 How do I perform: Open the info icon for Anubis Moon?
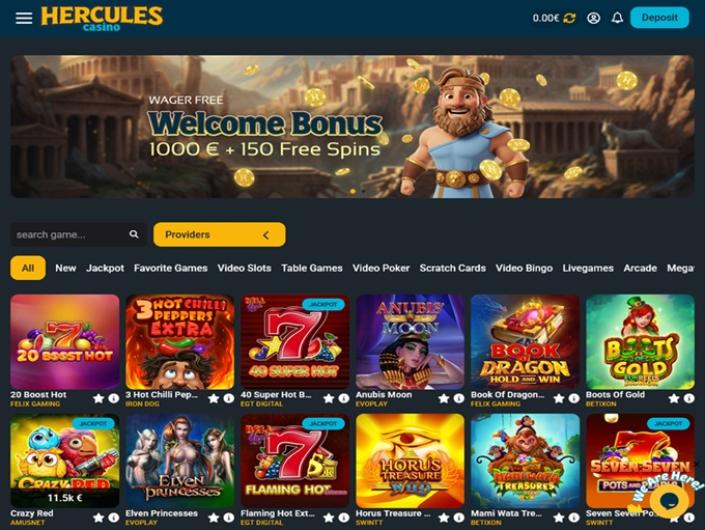[x=459, y=398]
